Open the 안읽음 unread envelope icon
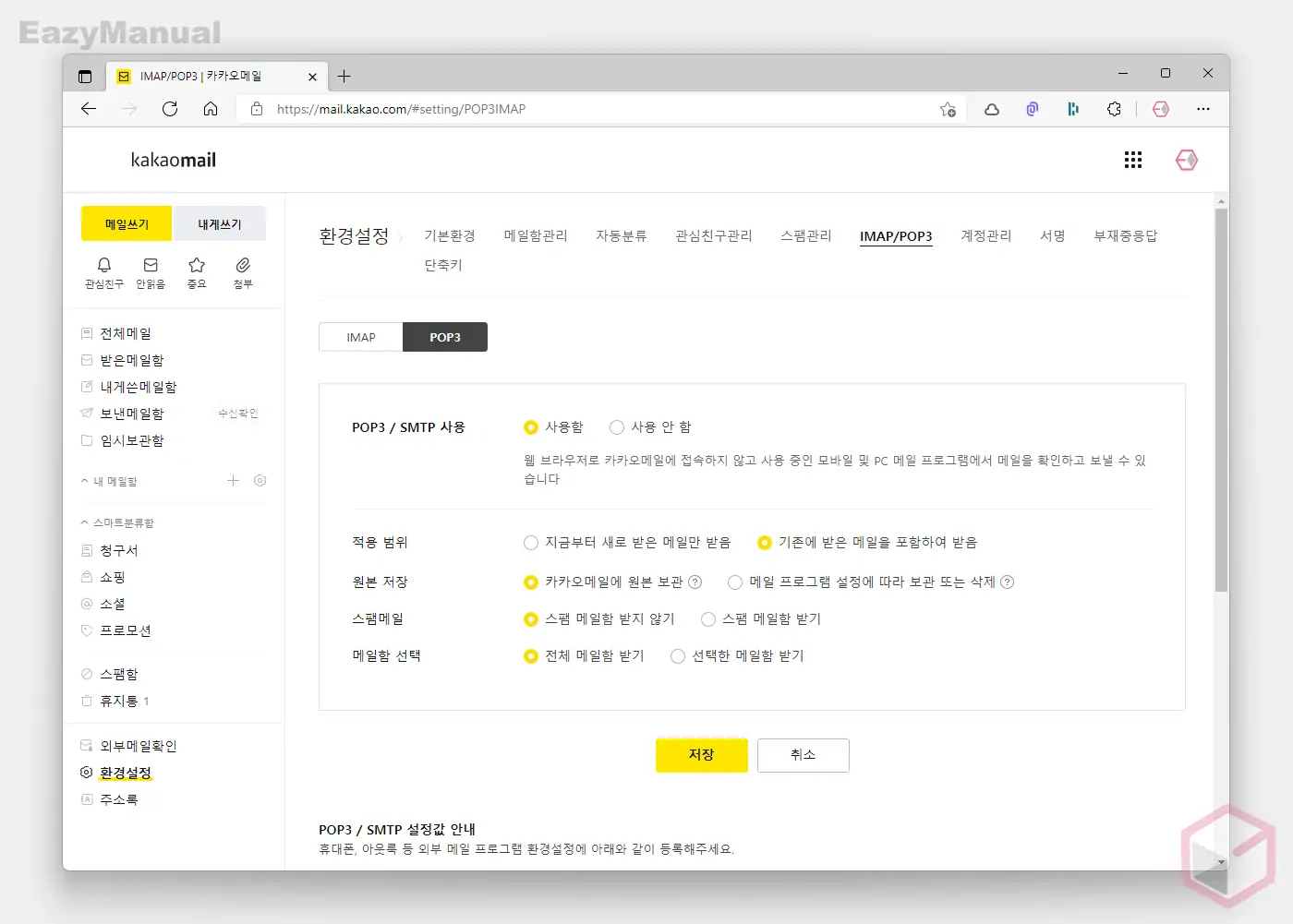This screenshot has height=924, width=1293. [151, 273]
